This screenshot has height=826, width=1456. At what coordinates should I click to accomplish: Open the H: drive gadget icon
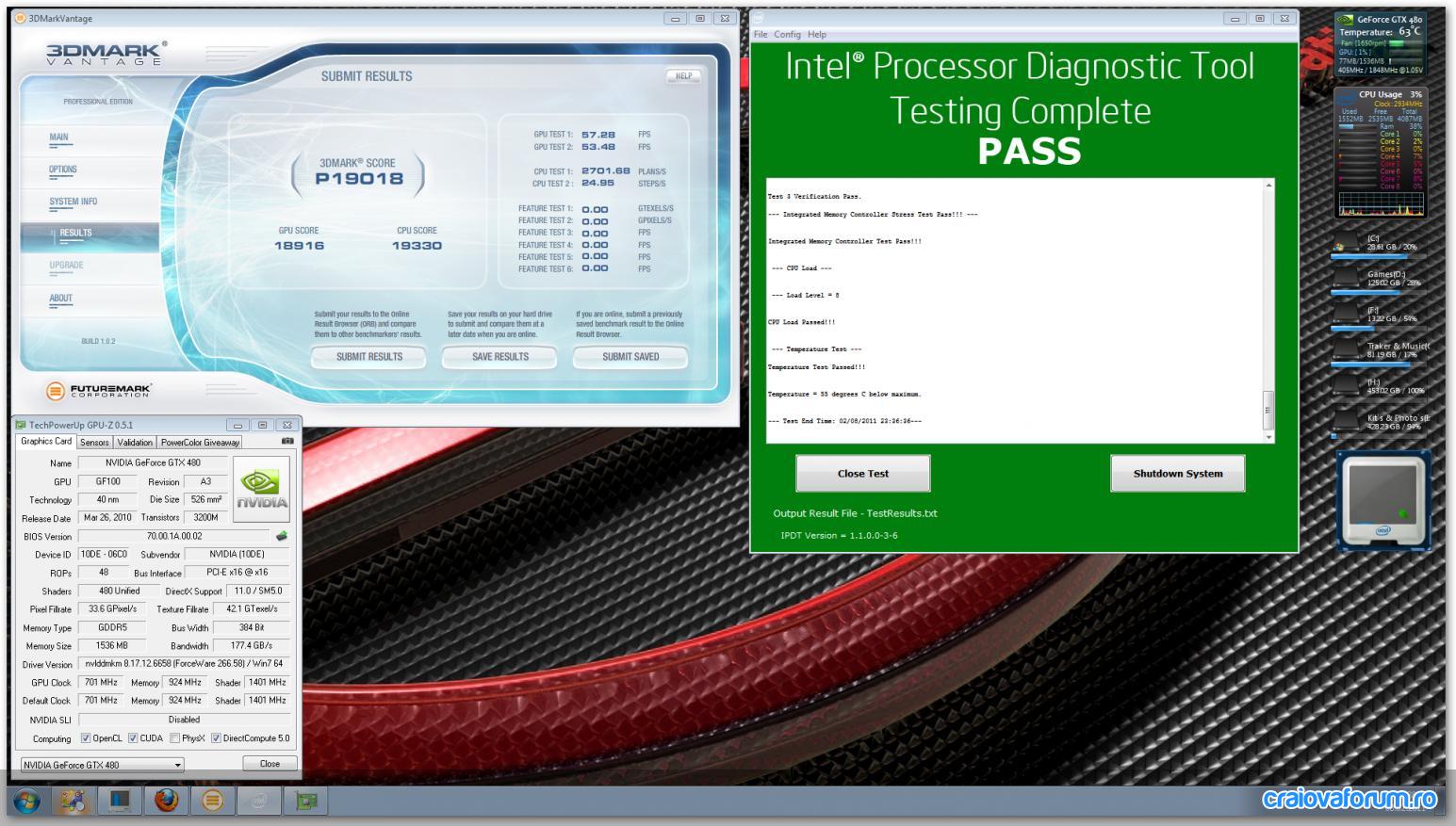point(1345,385)
